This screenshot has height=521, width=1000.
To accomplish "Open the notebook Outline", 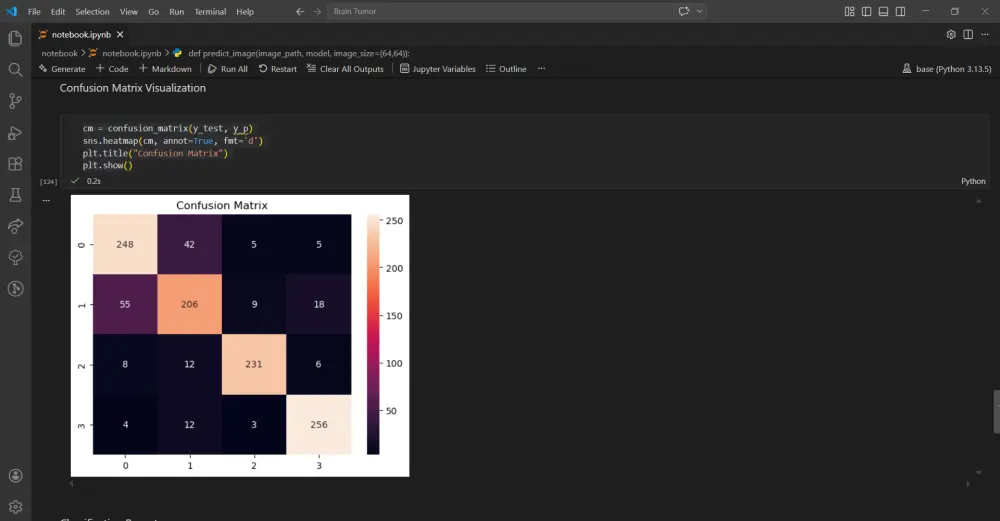I will [506, 69].
